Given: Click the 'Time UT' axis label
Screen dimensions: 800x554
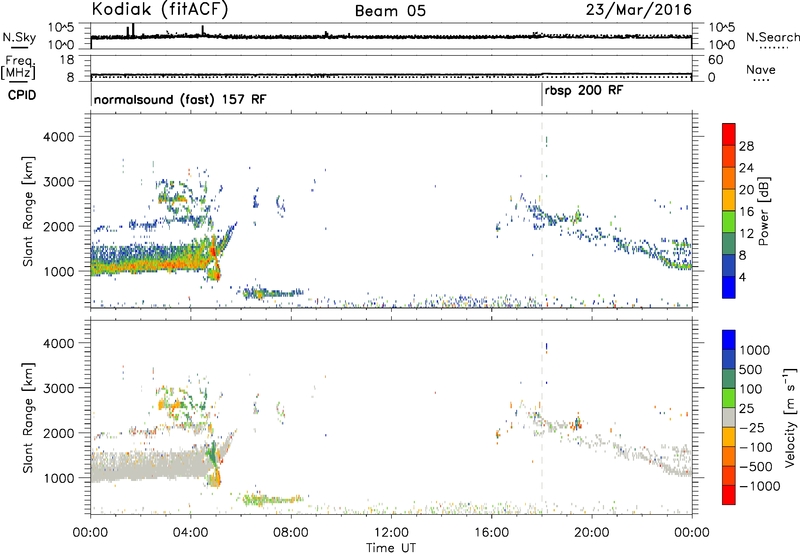Looking at the screenshot, I should coord(391,548).
